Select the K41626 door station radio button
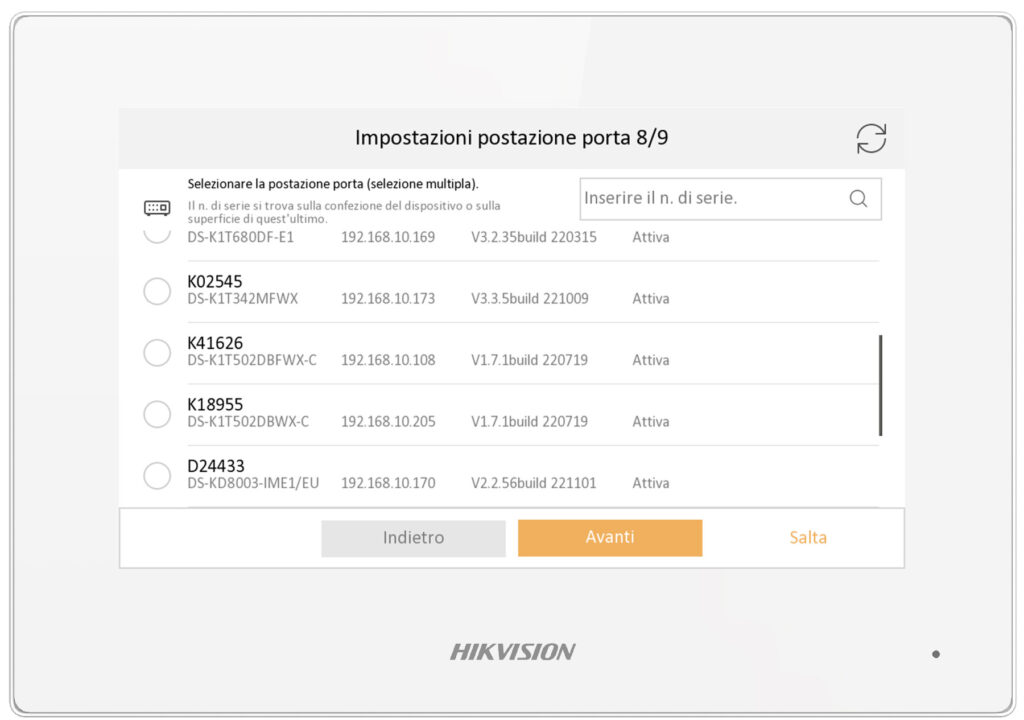1024x720 pixels. point(157,353)
